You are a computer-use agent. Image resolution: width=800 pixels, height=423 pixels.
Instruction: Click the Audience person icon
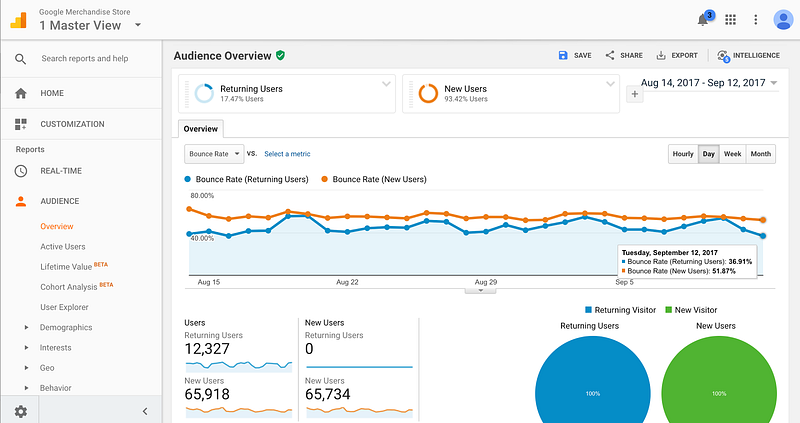(x=21, y=202)
